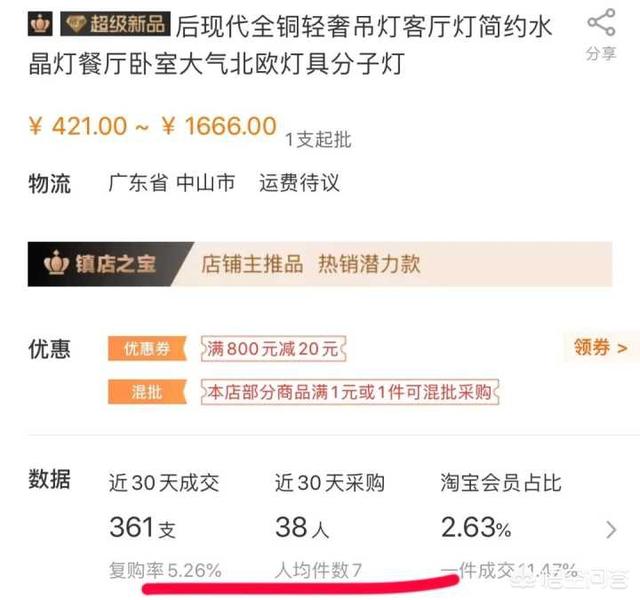View 近30天成交 361支 statistic
Screen dimensions: 640x600
(x=164, y=506)
